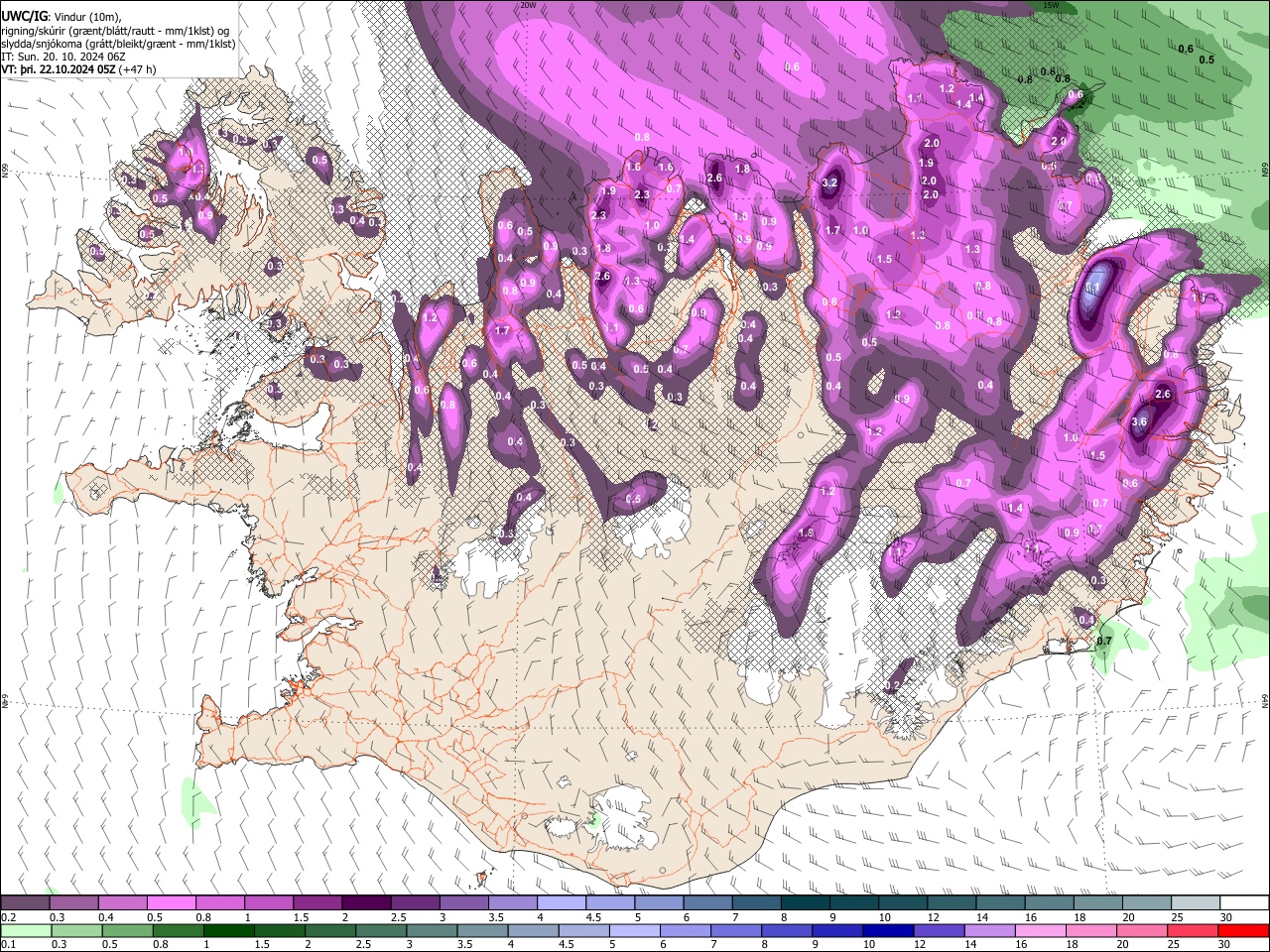
Task: Pick the grey-teal 3–3.5 green-scale swatch
Action: [x=432, y=930]
